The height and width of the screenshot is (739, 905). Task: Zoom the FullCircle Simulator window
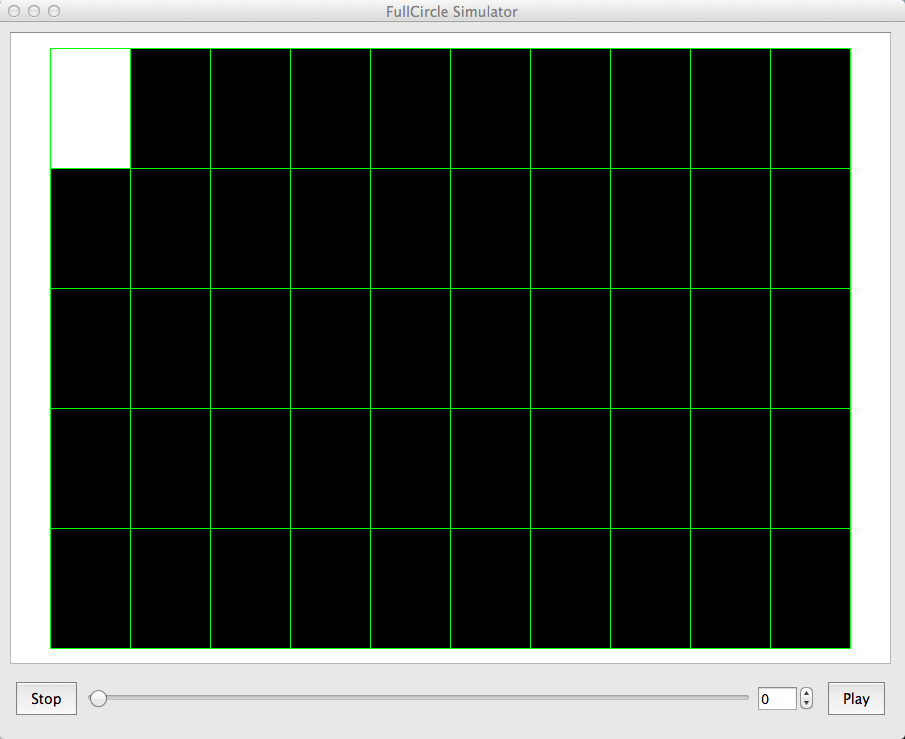[x=54, y=11]
